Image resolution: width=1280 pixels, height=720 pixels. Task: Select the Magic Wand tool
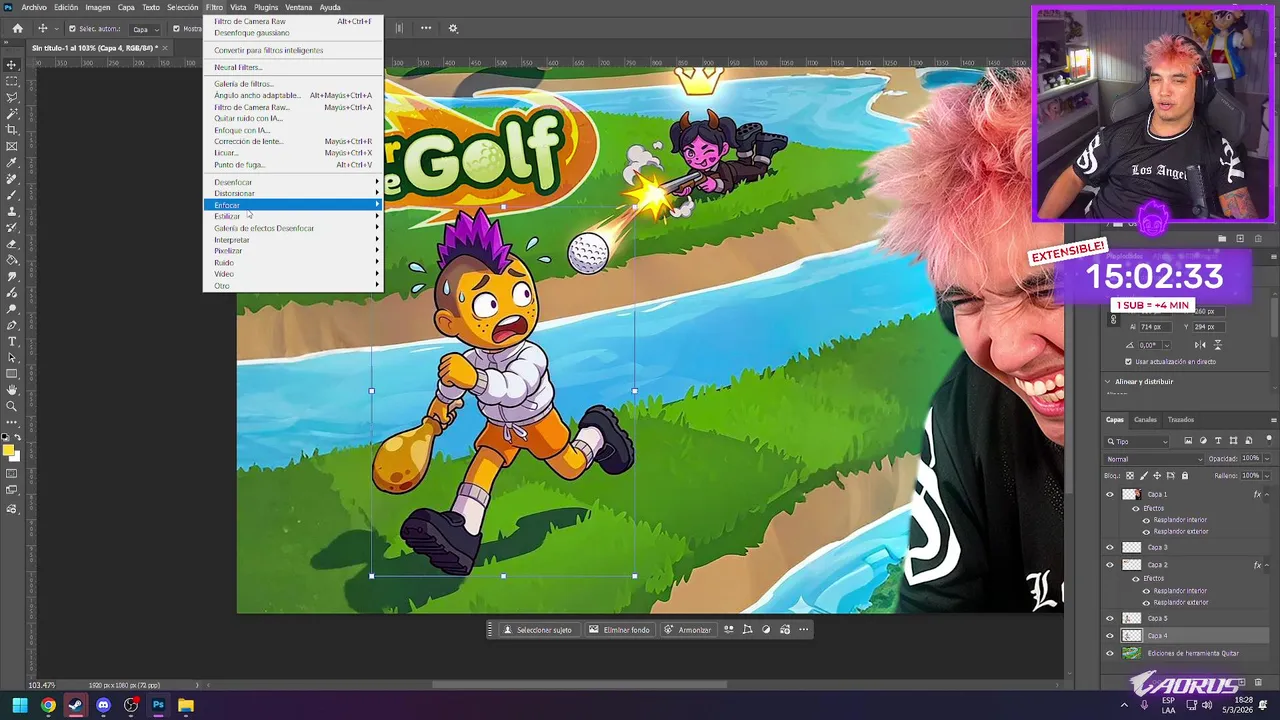coord(12,114)
